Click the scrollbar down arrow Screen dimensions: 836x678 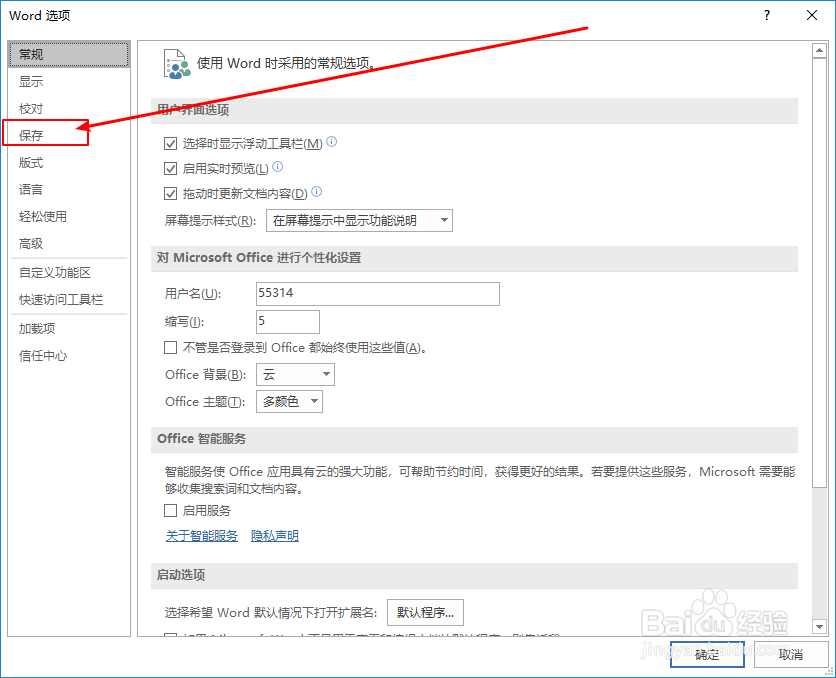[x=819, y=626]
